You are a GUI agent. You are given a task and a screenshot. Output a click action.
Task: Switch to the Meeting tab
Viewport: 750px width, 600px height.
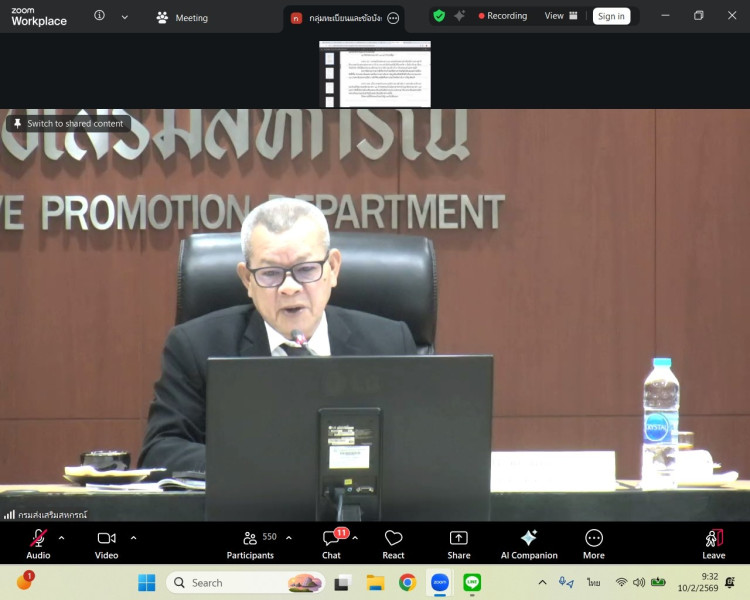(182, 17)
